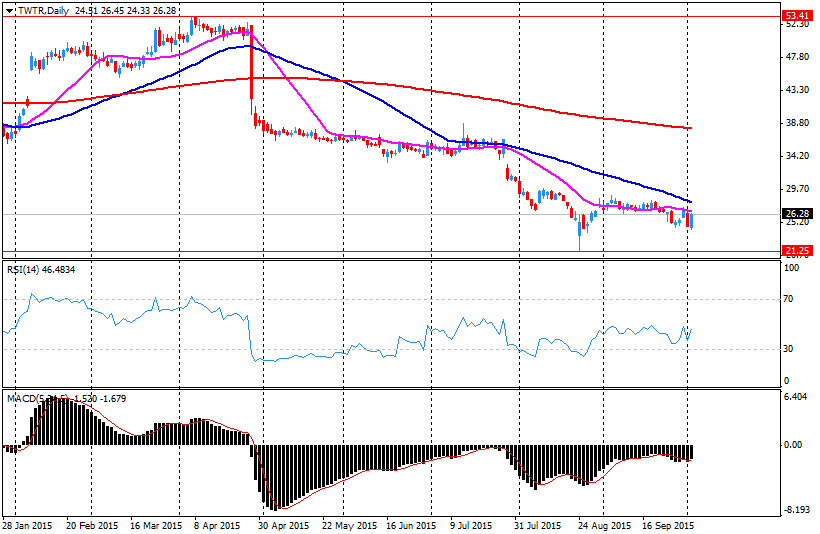Open the TWTR chart dropdown arrow
This screenshot has height=534, width=820.
point(9,10)
